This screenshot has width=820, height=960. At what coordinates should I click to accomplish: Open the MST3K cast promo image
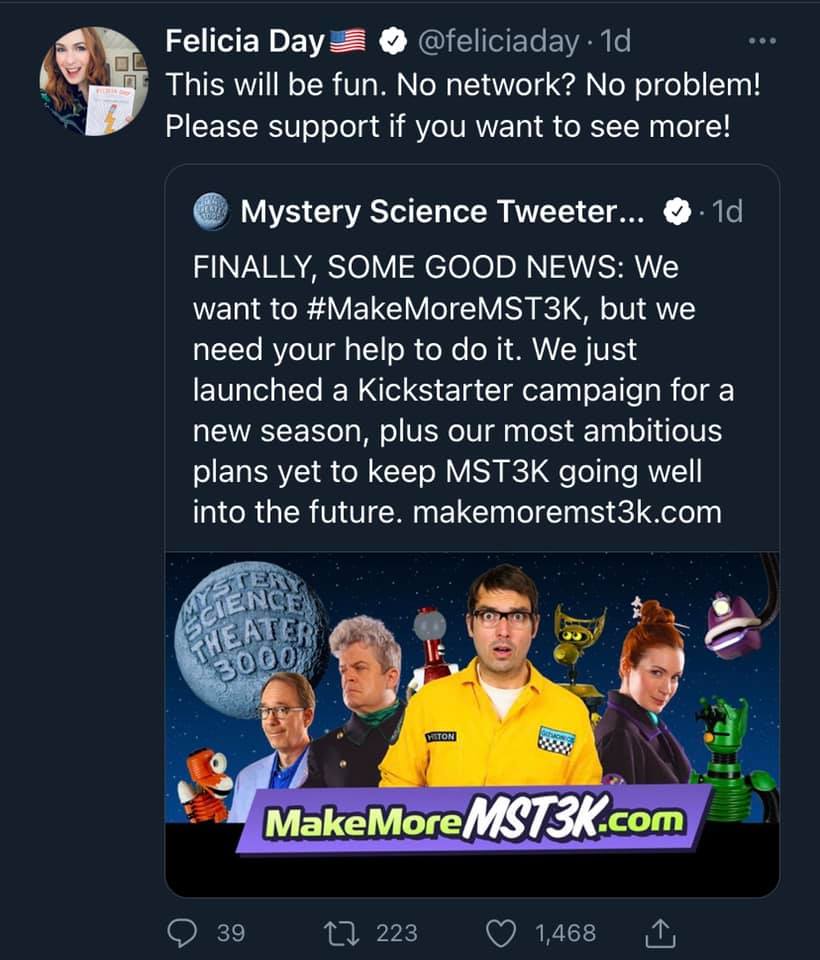tap(472, 700)
